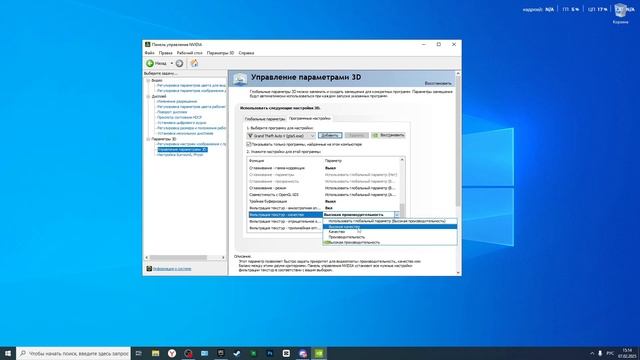640x360 pixels.
Task: Toggle show only programs found checkbox
Action: pos(249,144)
